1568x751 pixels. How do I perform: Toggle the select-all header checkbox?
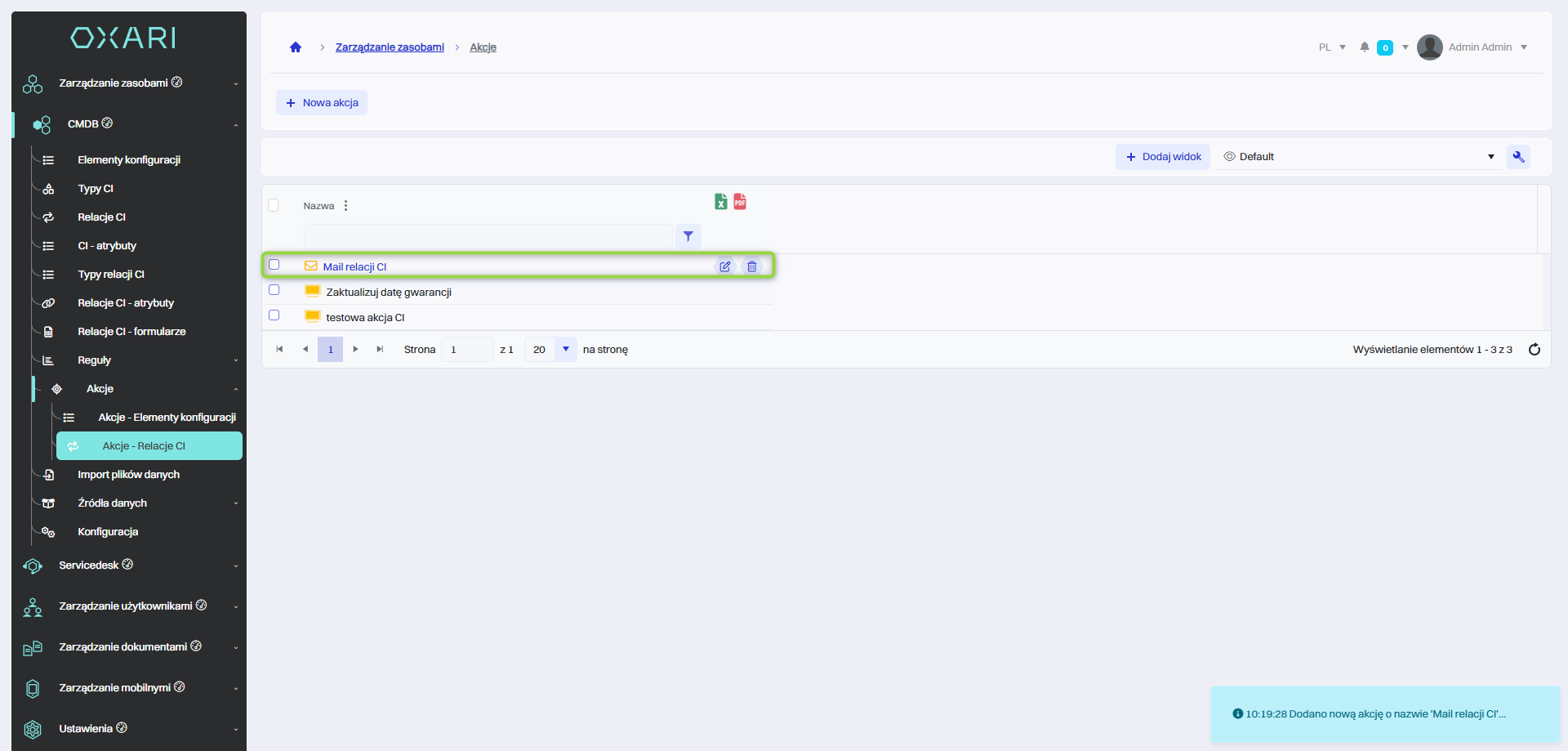coord(274,205)
